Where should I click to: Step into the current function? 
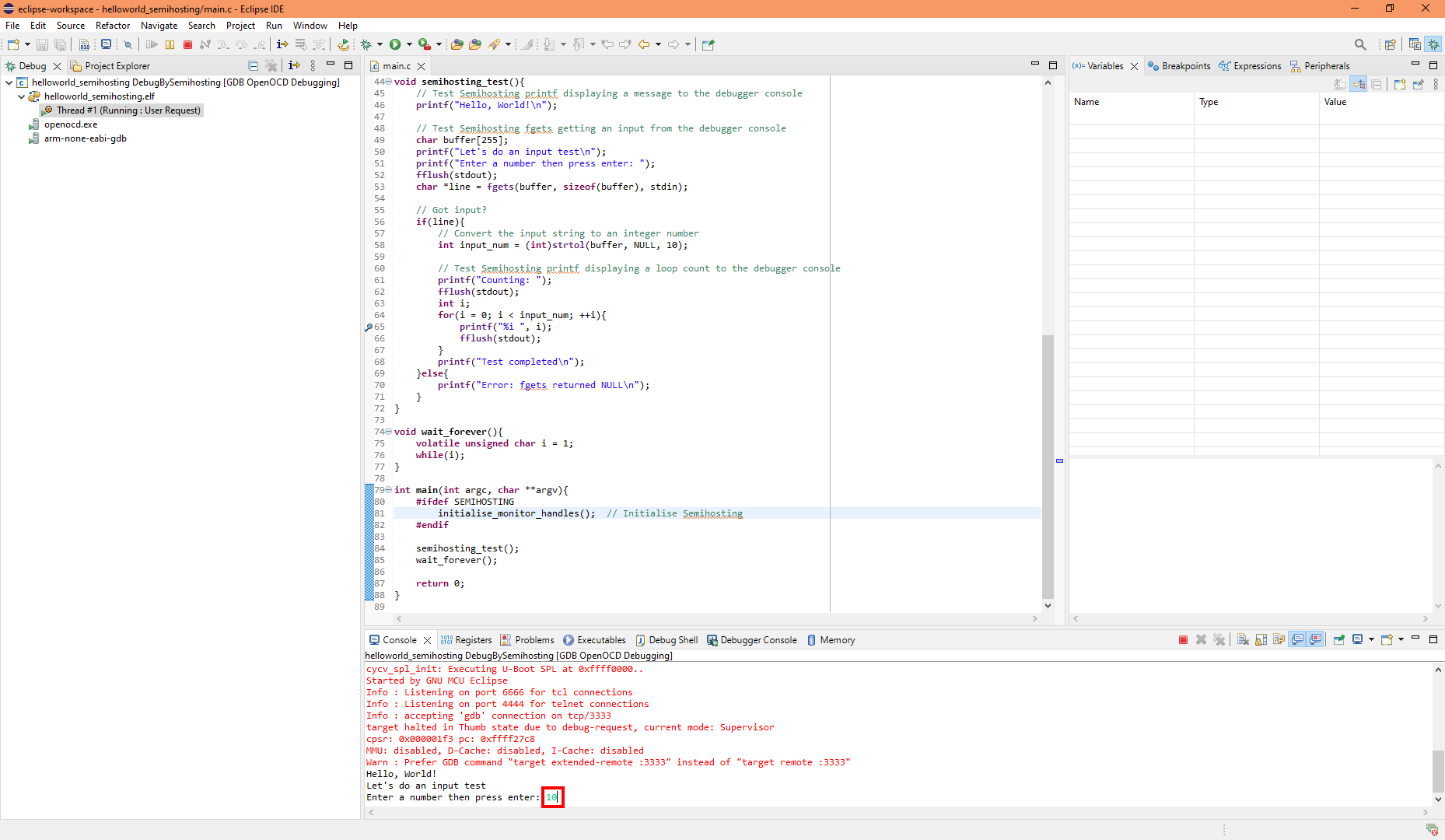click(x=223, y=44)
